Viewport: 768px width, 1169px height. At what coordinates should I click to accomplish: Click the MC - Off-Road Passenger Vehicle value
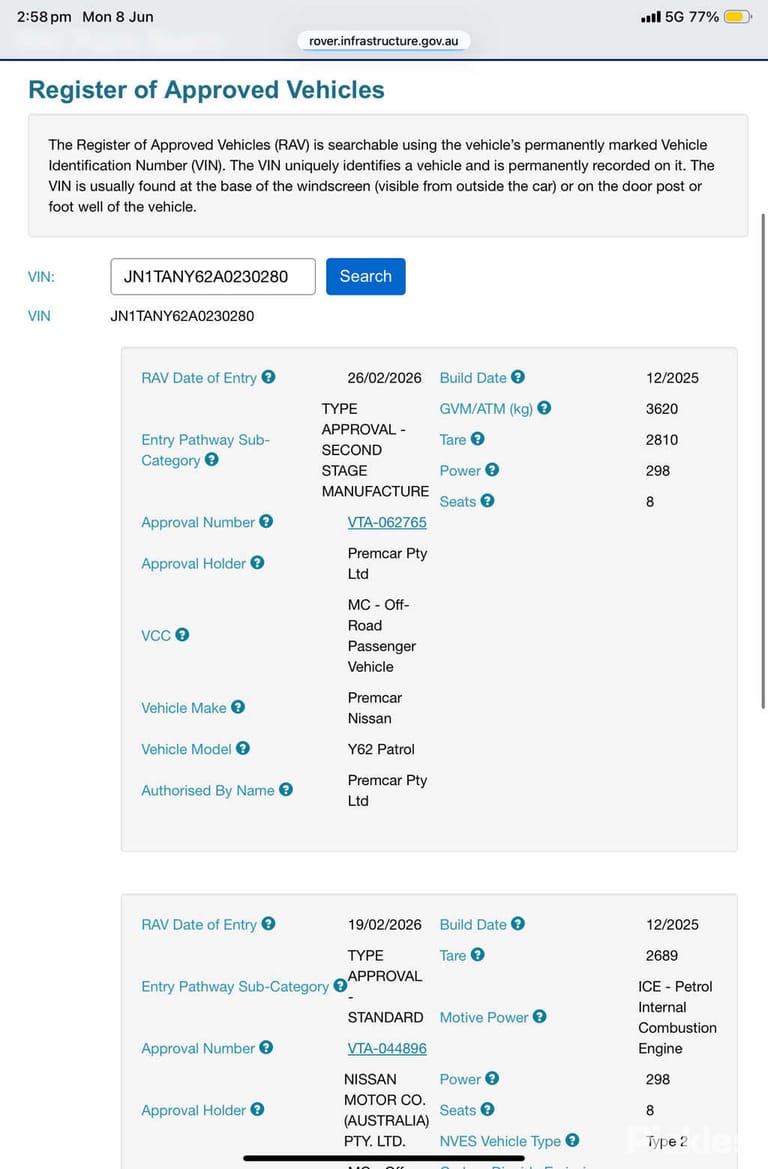382,636
